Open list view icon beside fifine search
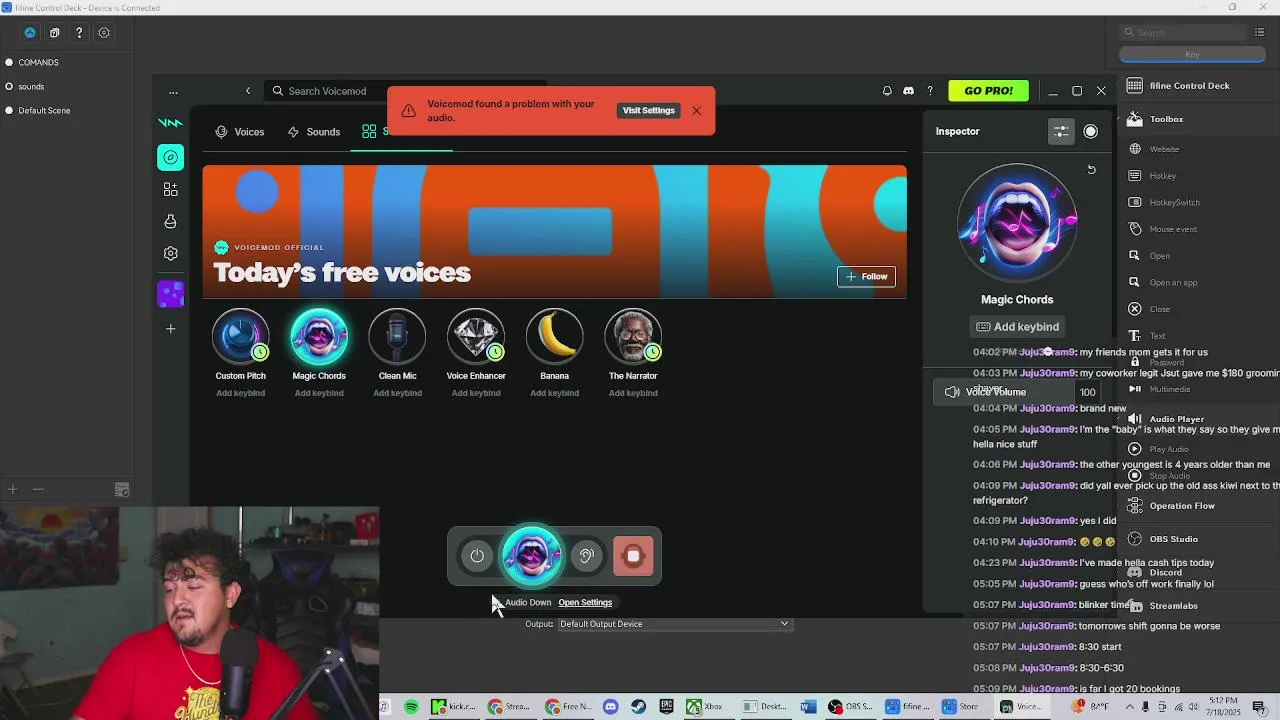The image size is (1280, 720). (x=1260, y=32)
